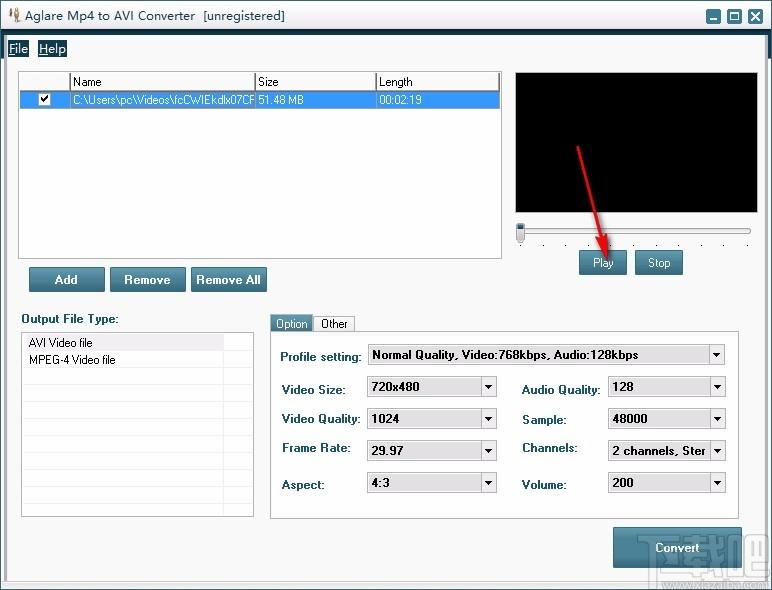This screenshot has height=590, width=772.
Task: Minimize the Aglare converter window
Action: [713, 16]
